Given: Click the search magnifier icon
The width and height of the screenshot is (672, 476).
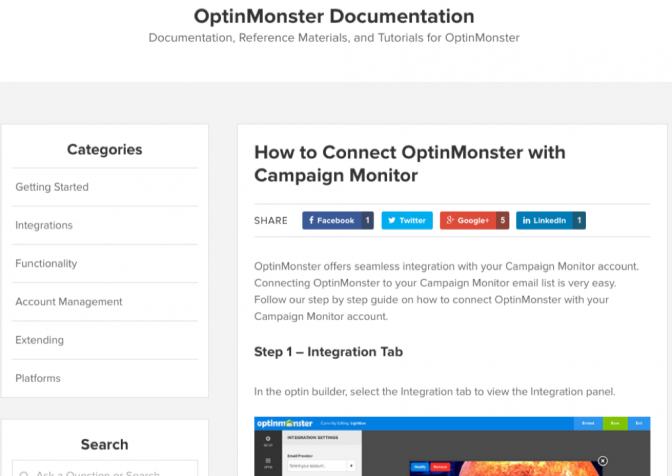Looking at the screenshot, I should pos(24,473).
